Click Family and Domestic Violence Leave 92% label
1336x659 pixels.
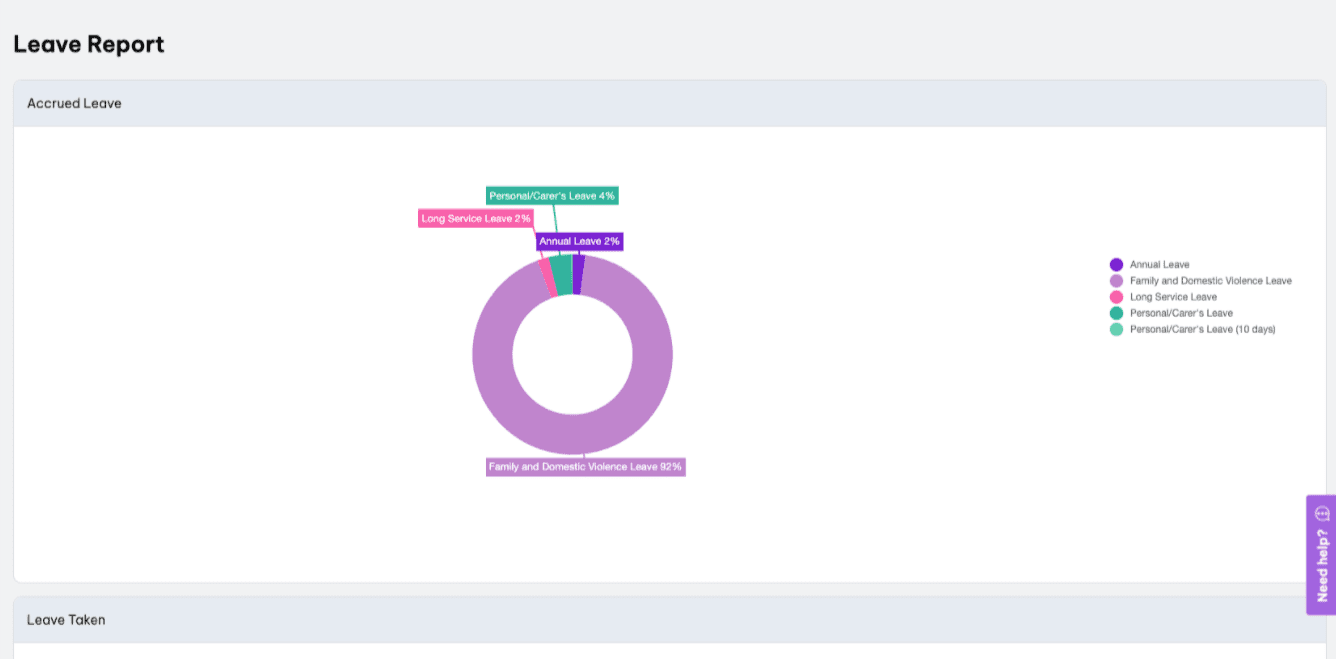pyautogui.click(x=585, y=467)
